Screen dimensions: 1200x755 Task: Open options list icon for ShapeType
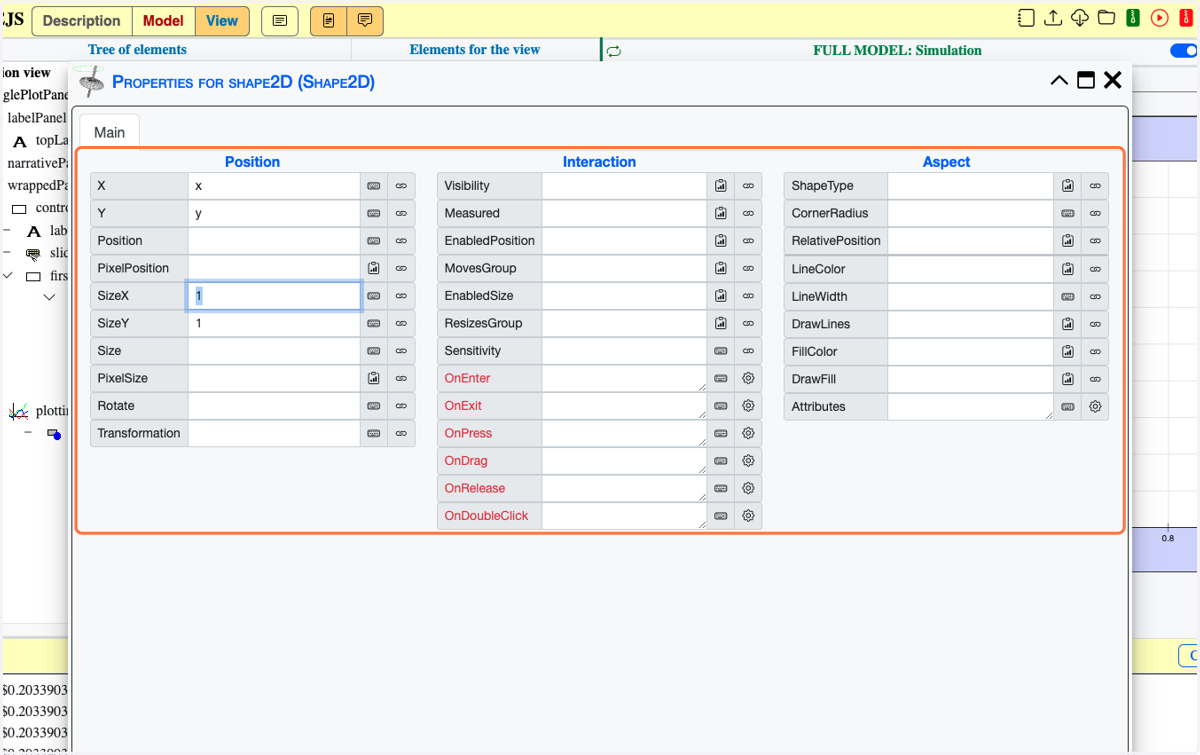(x=1068, y=186)
